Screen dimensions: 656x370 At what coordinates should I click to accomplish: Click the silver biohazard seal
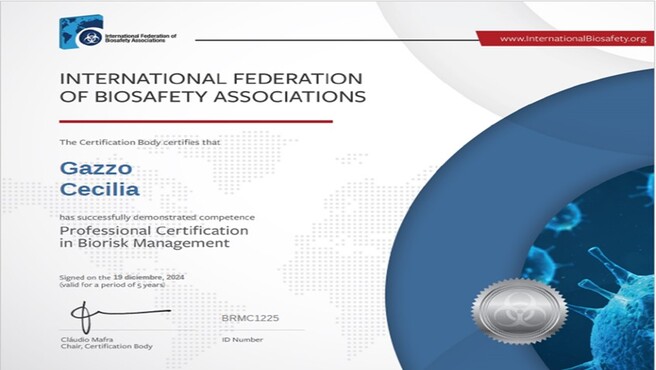click(520, 311)
